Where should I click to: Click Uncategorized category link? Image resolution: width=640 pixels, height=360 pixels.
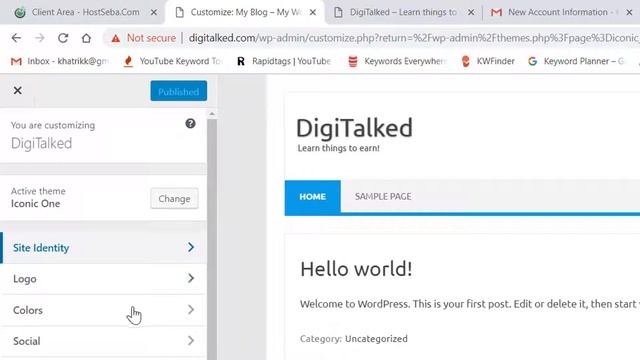(x=376, y=339)
